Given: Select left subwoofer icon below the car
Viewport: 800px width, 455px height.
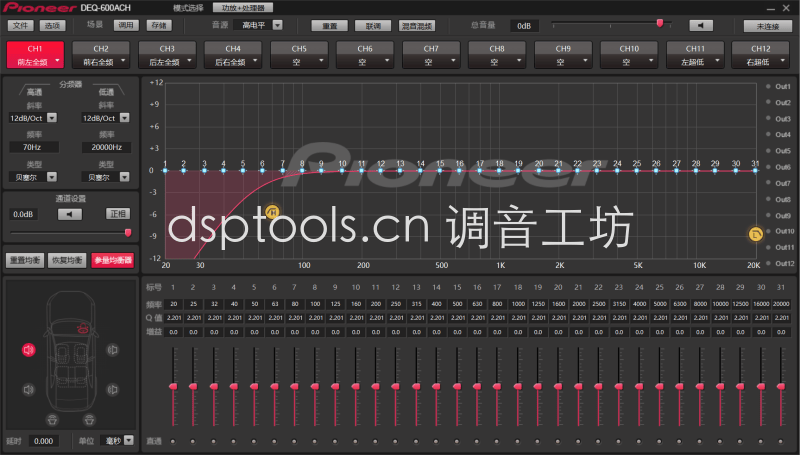Looking at the screenshot, I should (52, 420).
